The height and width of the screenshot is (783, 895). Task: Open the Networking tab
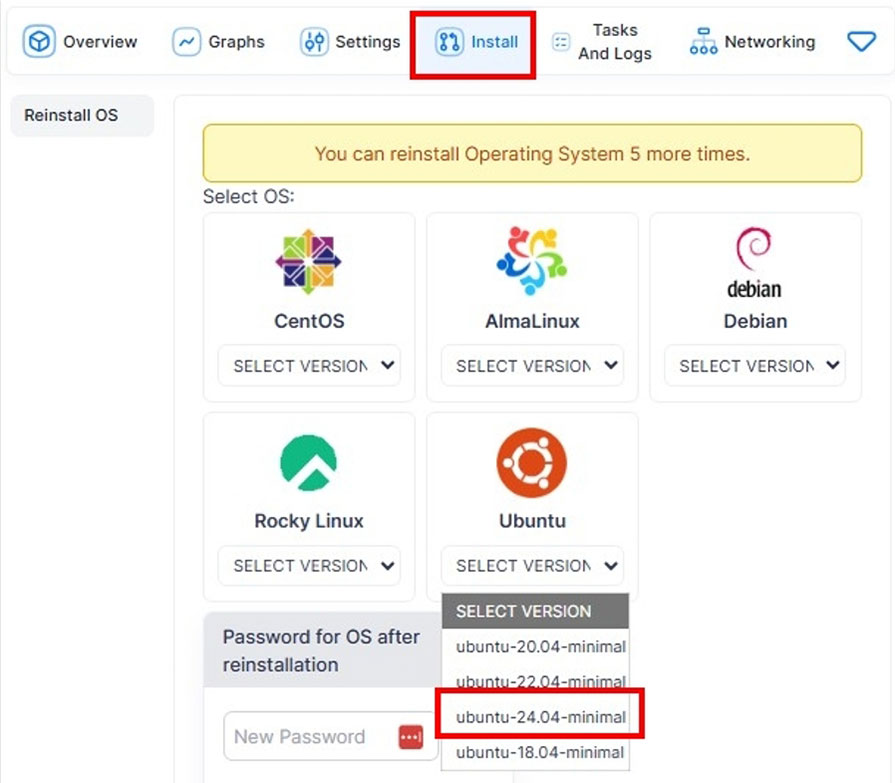pos(753,42)
